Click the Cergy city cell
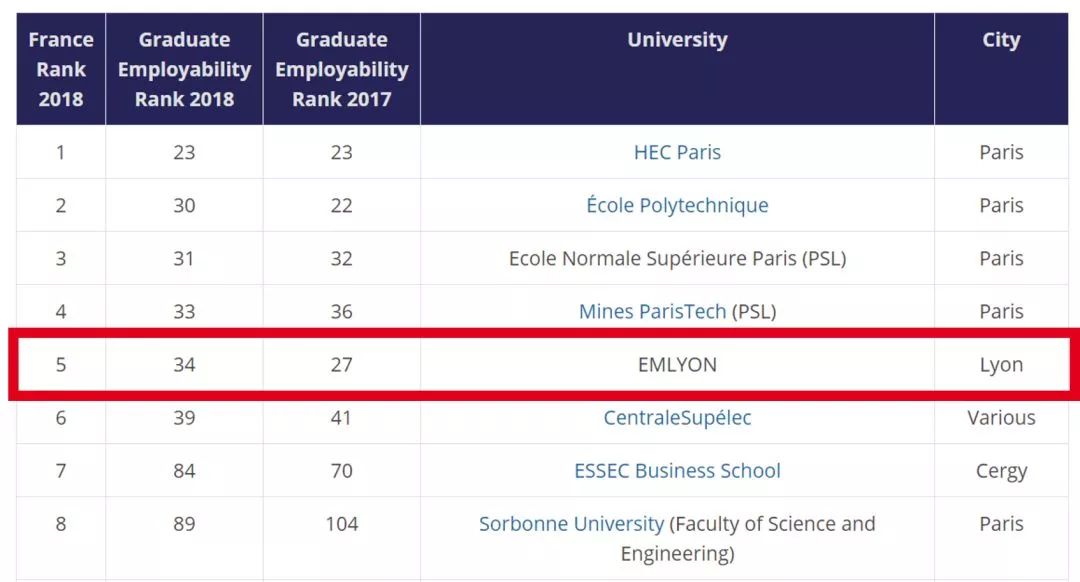Image resolution: width=1080 pixels, height=582 pixels. (x=1001, y=470)
